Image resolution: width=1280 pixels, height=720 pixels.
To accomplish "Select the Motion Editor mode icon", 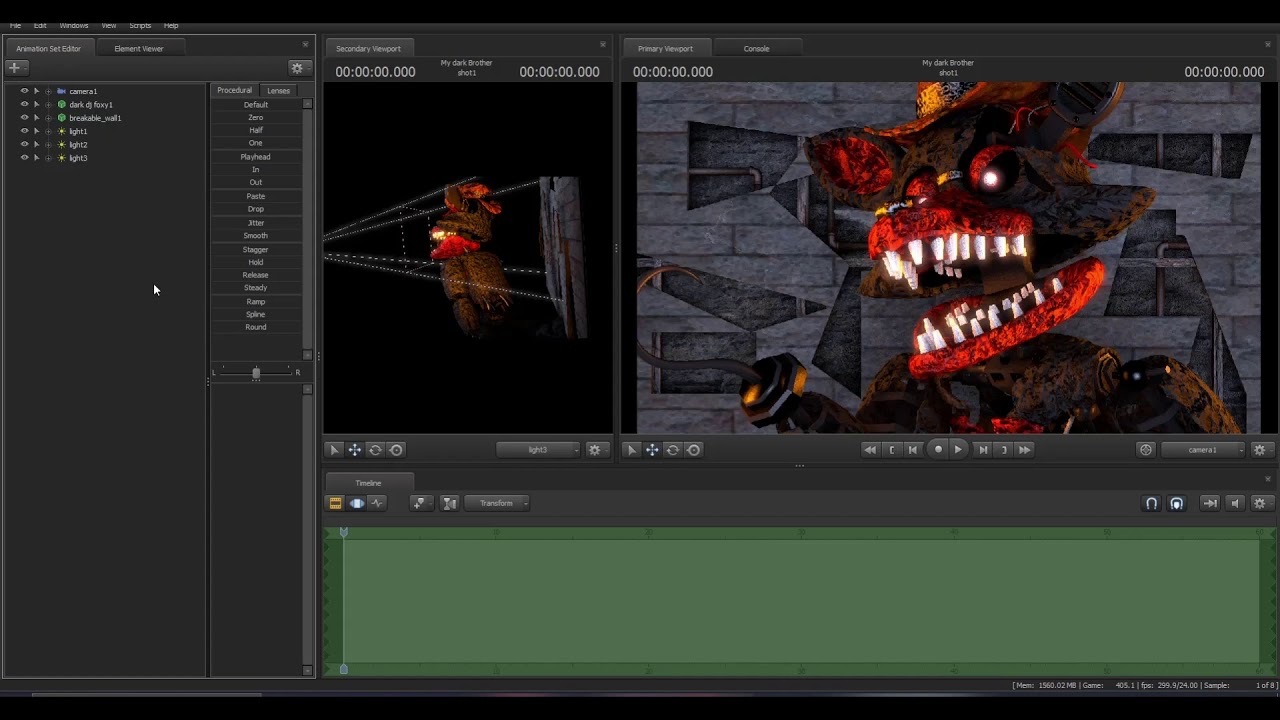I will click(x=356, y=503).
